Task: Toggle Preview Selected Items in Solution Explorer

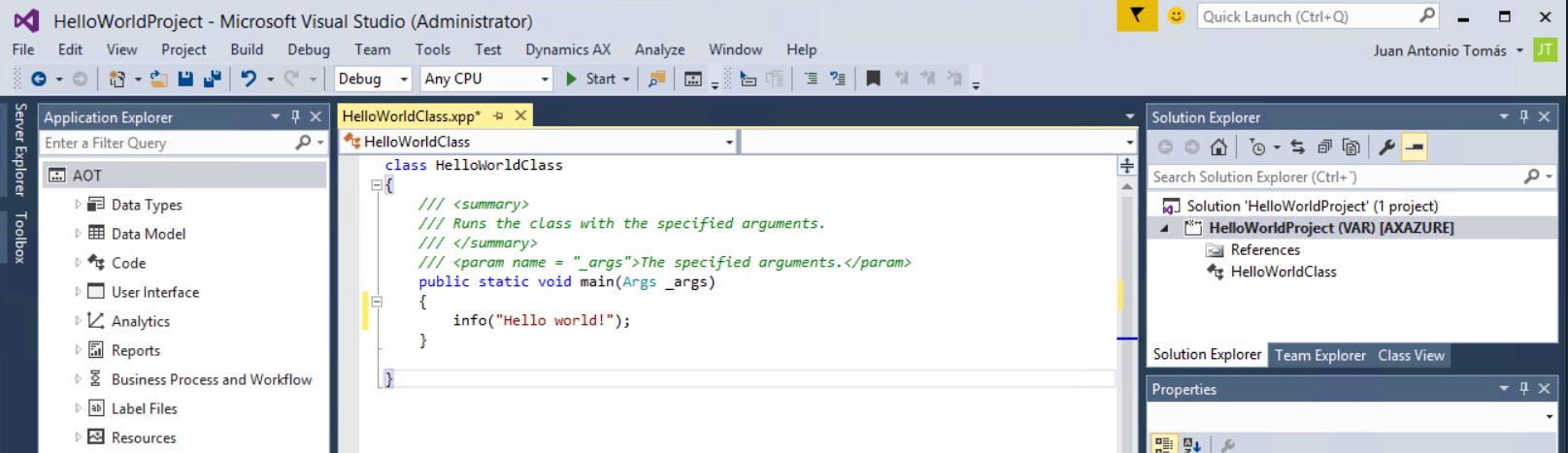Action: [x=1415, y=146]
